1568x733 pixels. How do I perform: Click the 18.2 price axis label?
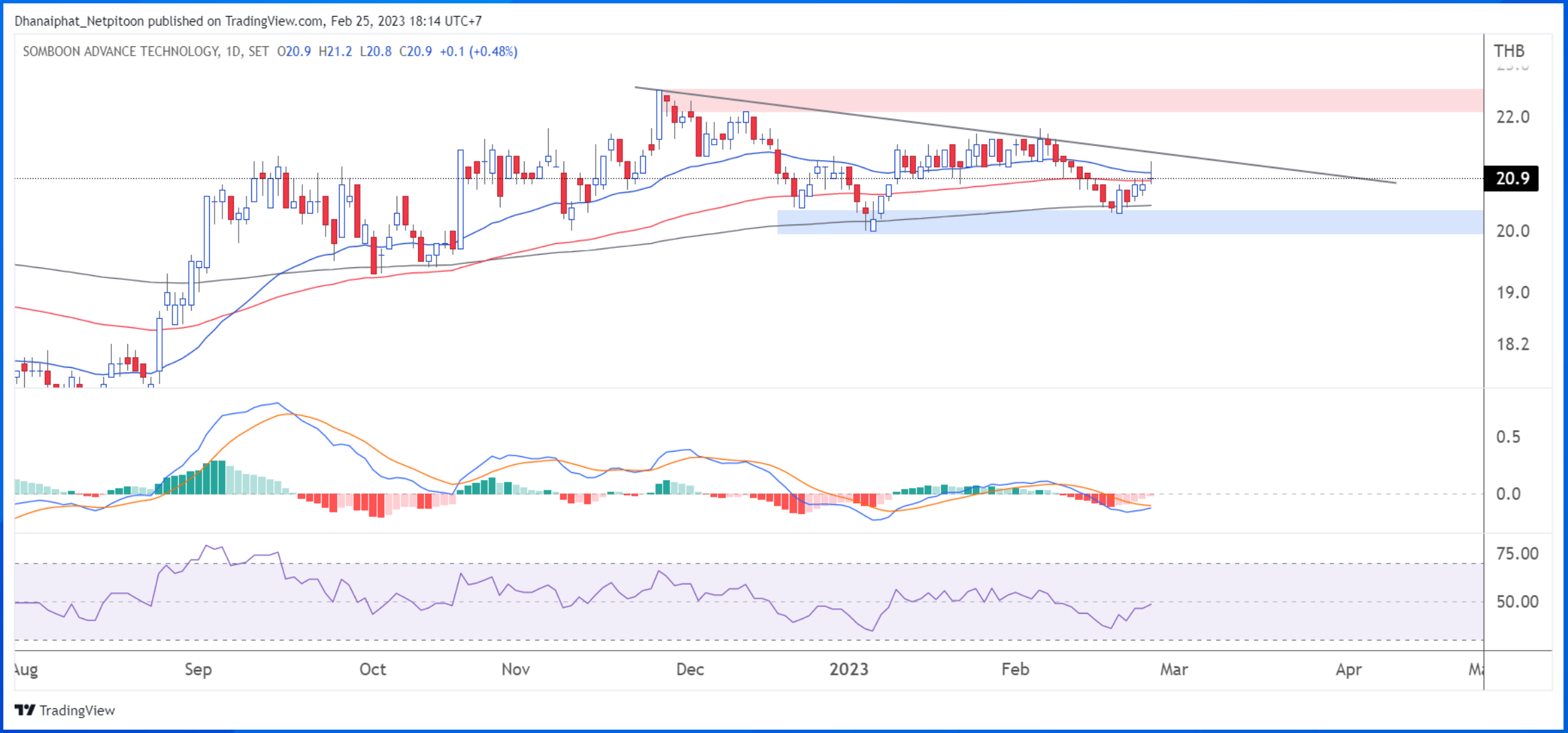click(1513, 344)
